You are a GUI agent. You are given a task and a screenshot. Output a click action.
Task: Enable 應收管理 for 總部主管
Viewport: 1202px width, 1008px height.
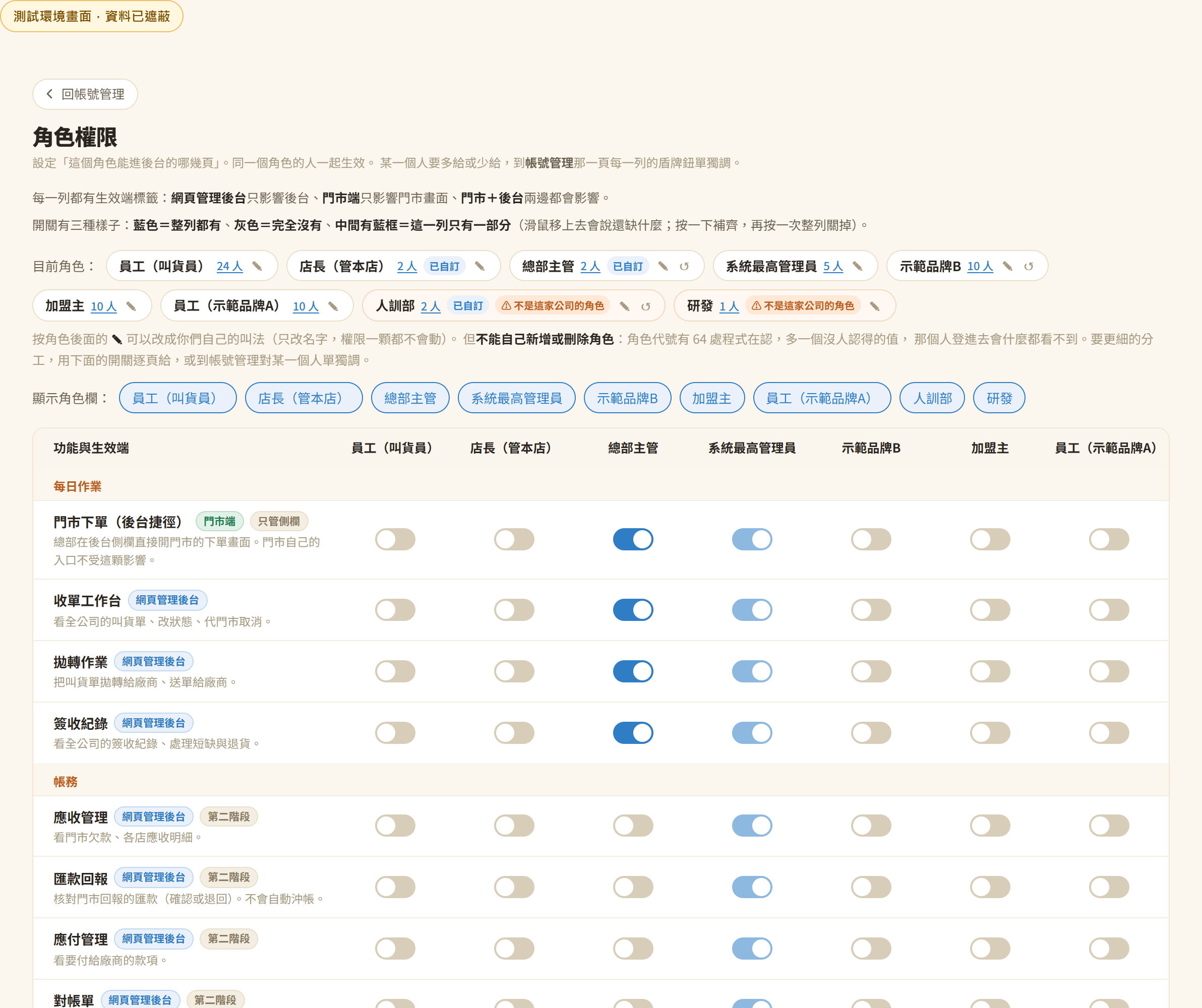click(633, 826)
